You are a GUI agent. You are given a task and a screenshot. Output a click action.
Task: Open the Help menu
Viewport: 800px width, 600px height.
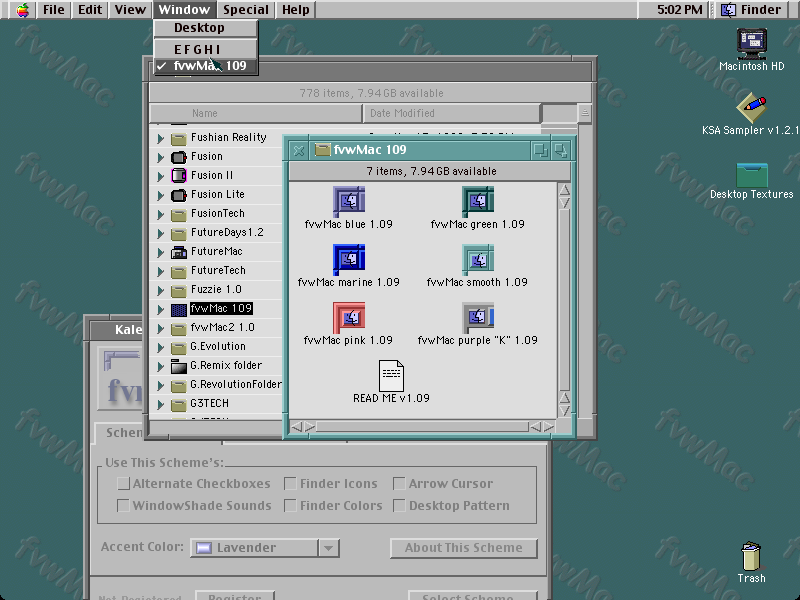[295, 10]
